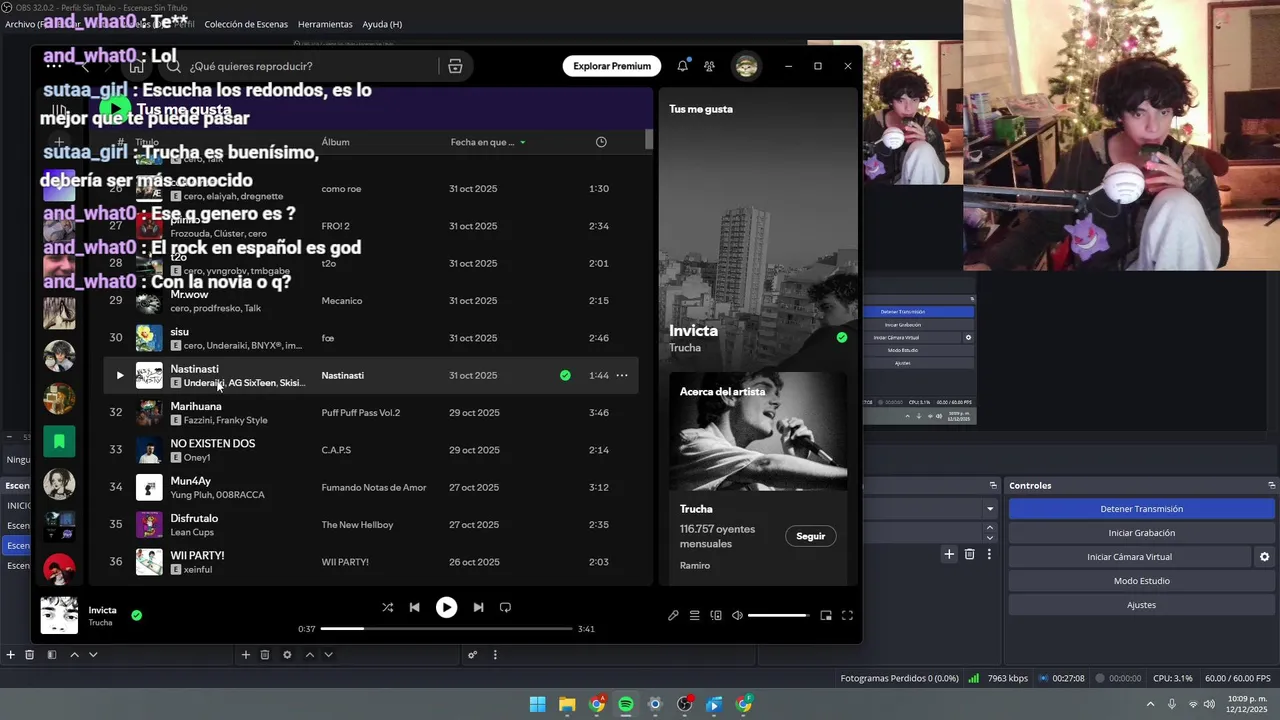Screen dimensions: 1280x720
Task: Toggle Iniciar Grabación in OBS controls
Action: click(x=1141, y=533)
